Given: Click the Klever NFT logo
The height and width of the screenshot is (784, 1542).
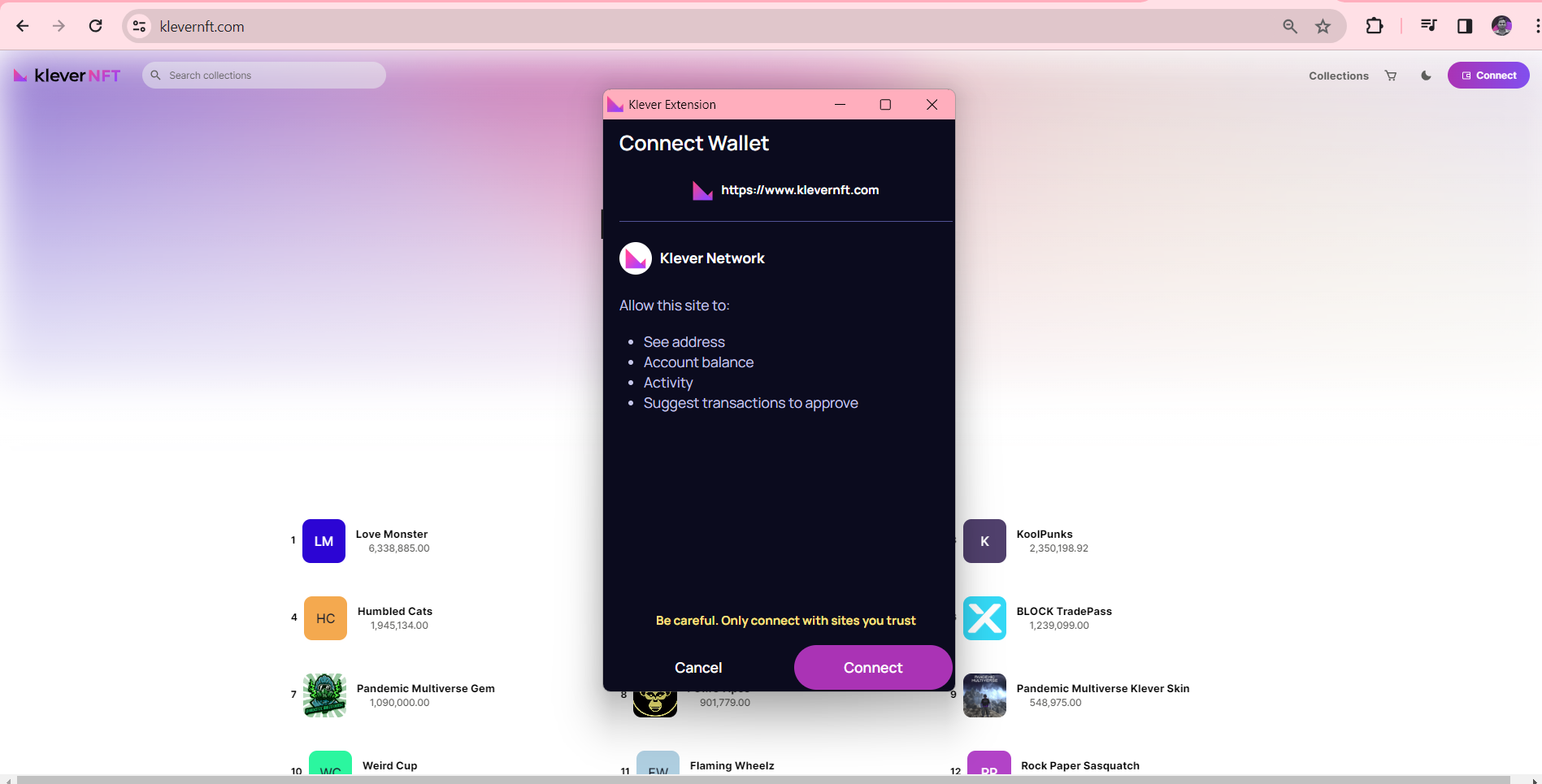Looking at the screenshot, I should pyautogui.click(x=67, y=76).
